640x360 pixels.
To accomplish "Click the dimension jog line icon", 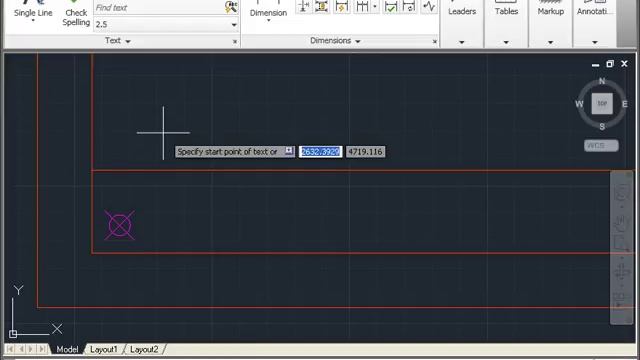I will point(429,6).
